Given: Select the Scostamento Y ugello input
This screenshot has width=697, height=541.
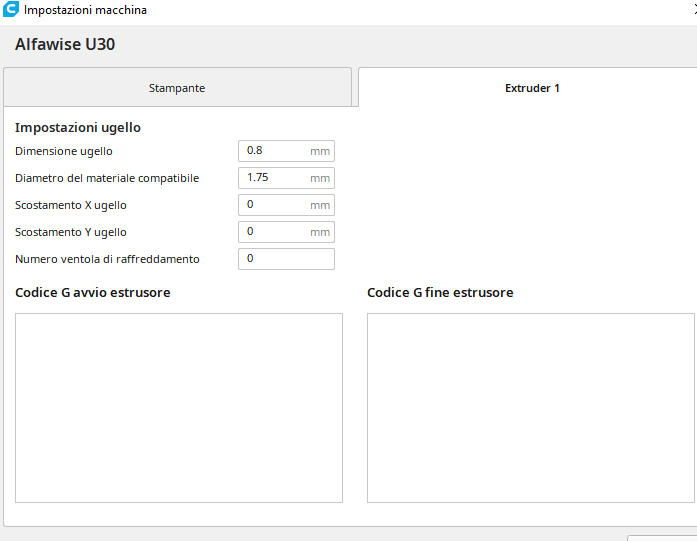Looking at the screenshot, I should [275, 232].
